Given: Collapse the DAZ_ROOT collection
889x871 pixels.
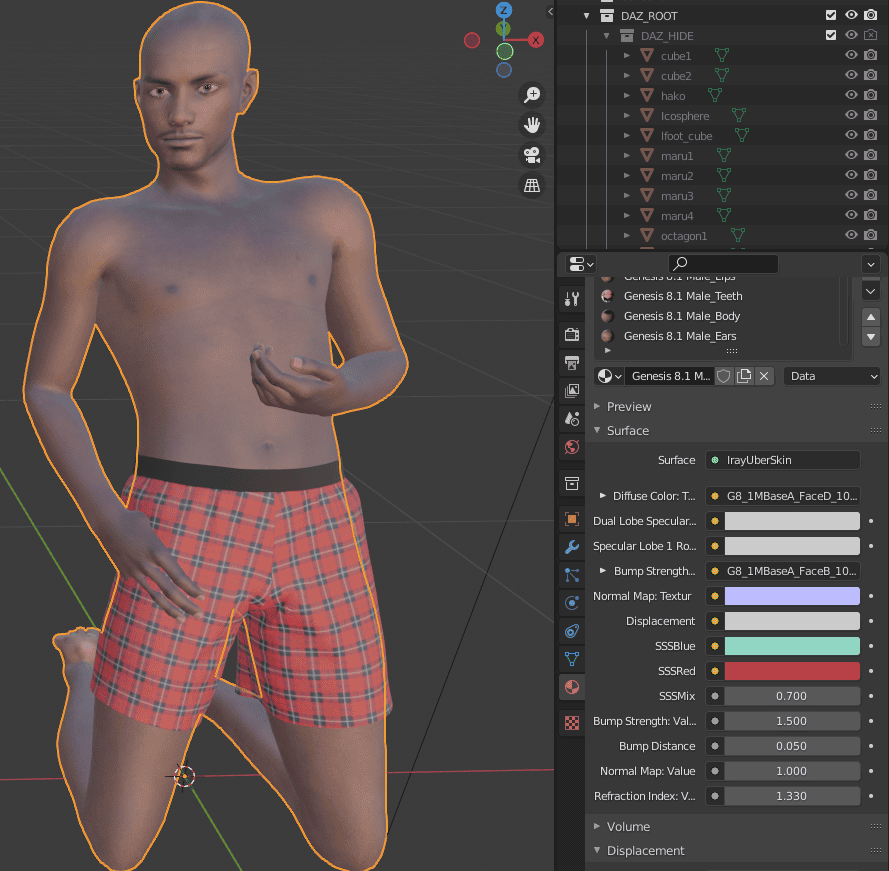Looking at the screenshot, I should pyautogui.click(x=586, y=15).
